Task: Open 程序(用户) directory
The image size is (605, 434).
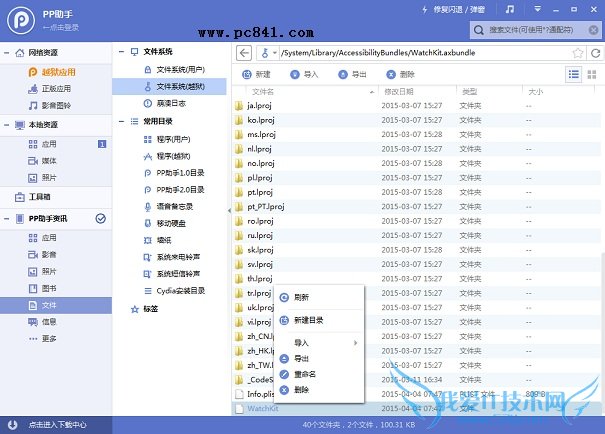Action: tap(167, 139)
